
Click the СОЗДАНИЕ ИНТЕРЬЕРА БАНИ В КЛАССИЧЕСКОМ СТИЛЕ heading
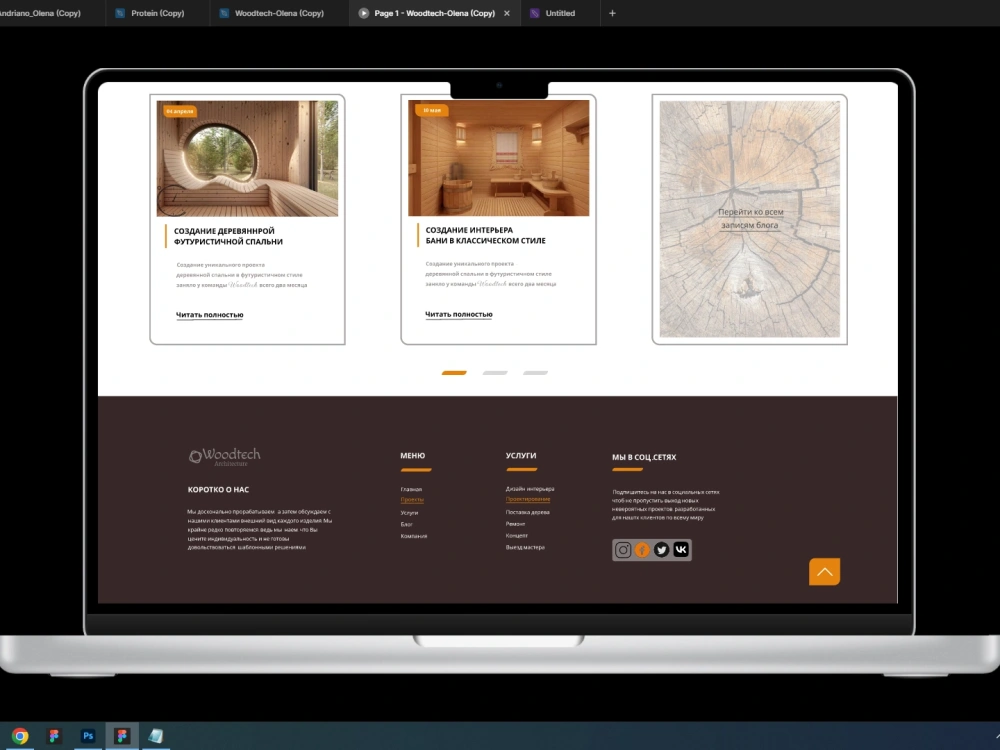[485, 235]
